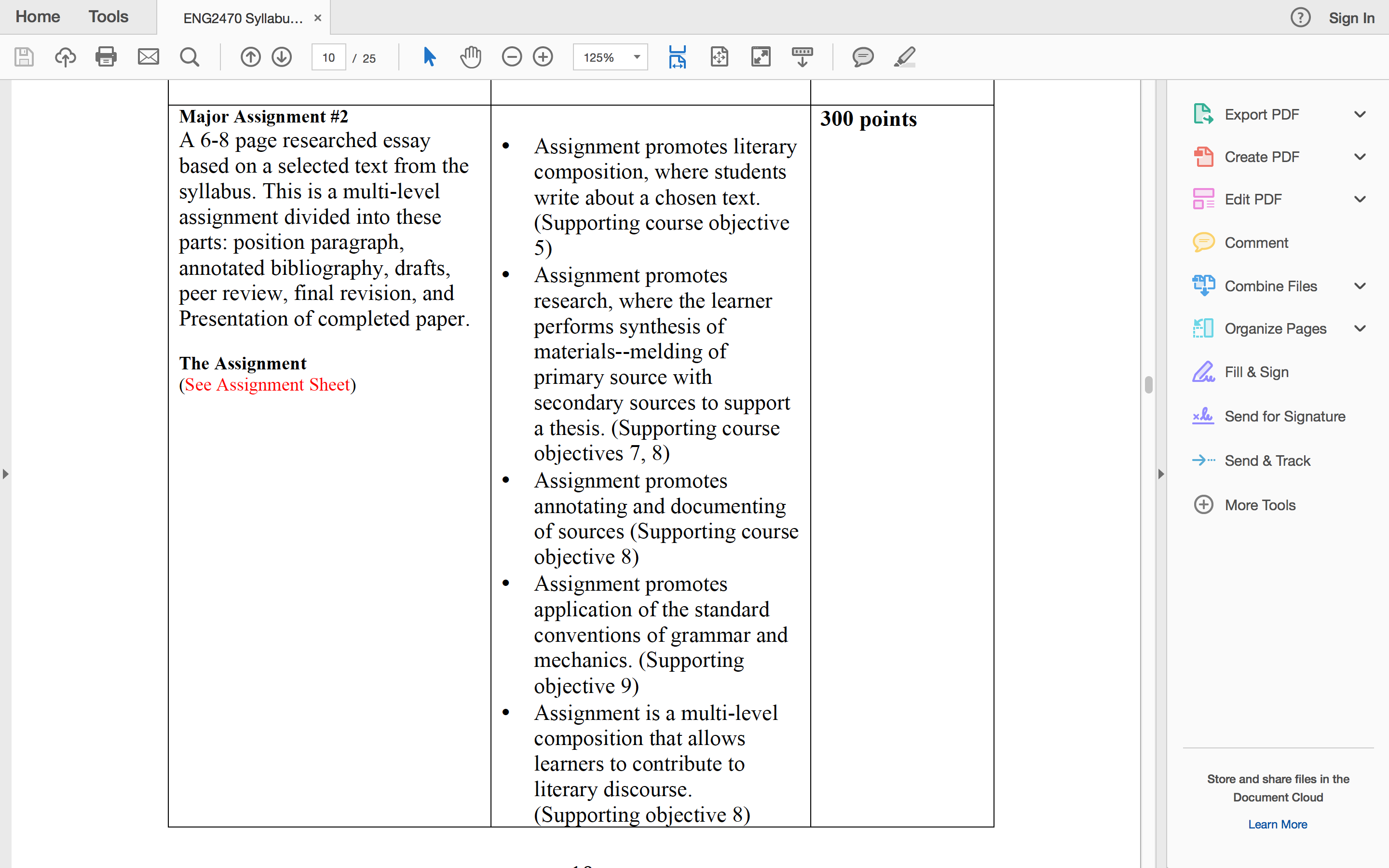Expand the Export PDF options

coord(1360,114)
